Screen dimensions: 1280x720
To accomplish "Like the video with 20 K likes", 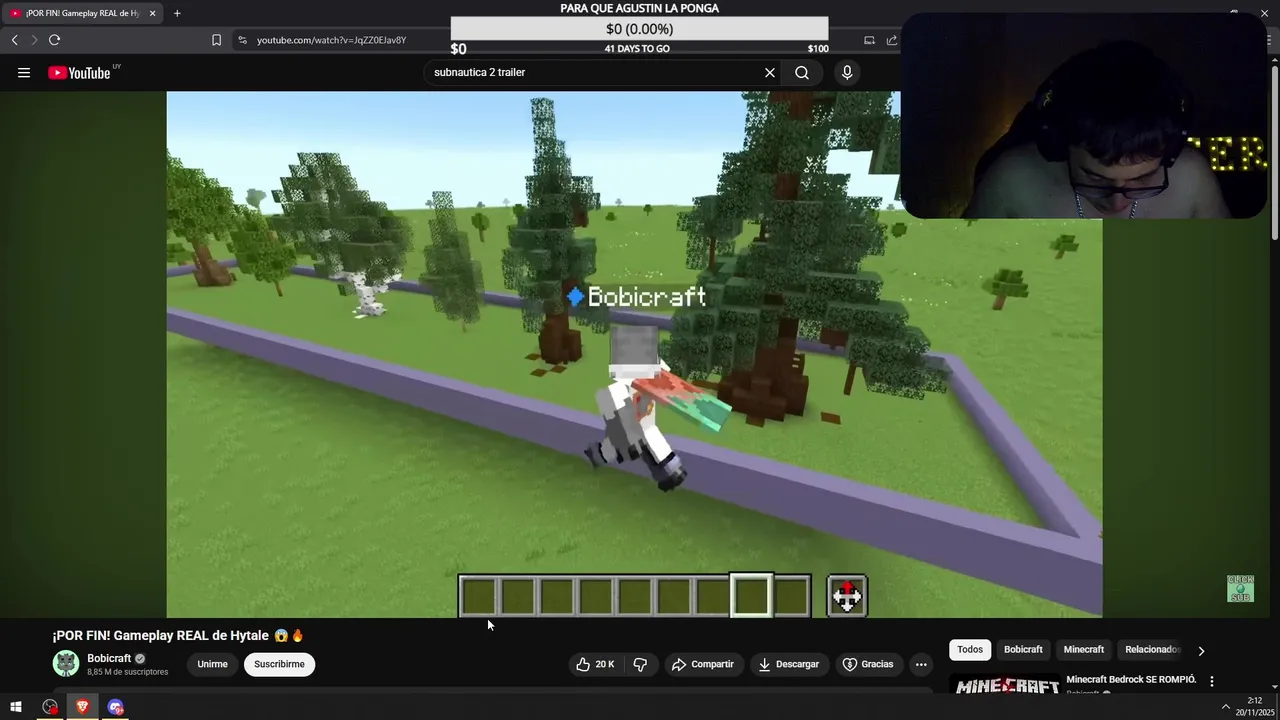I will click(595, 664).
